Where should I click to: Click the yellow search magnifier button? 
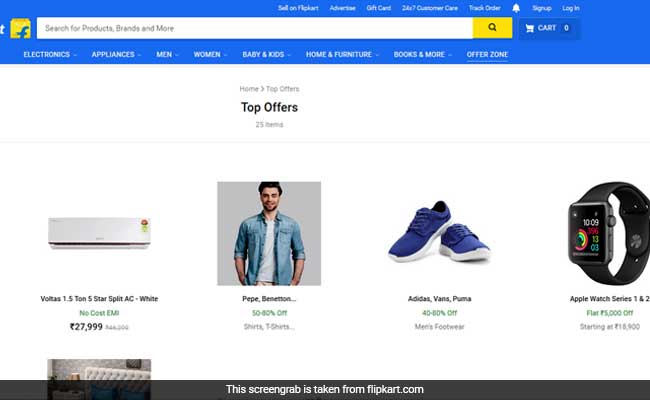click(492, 28)
